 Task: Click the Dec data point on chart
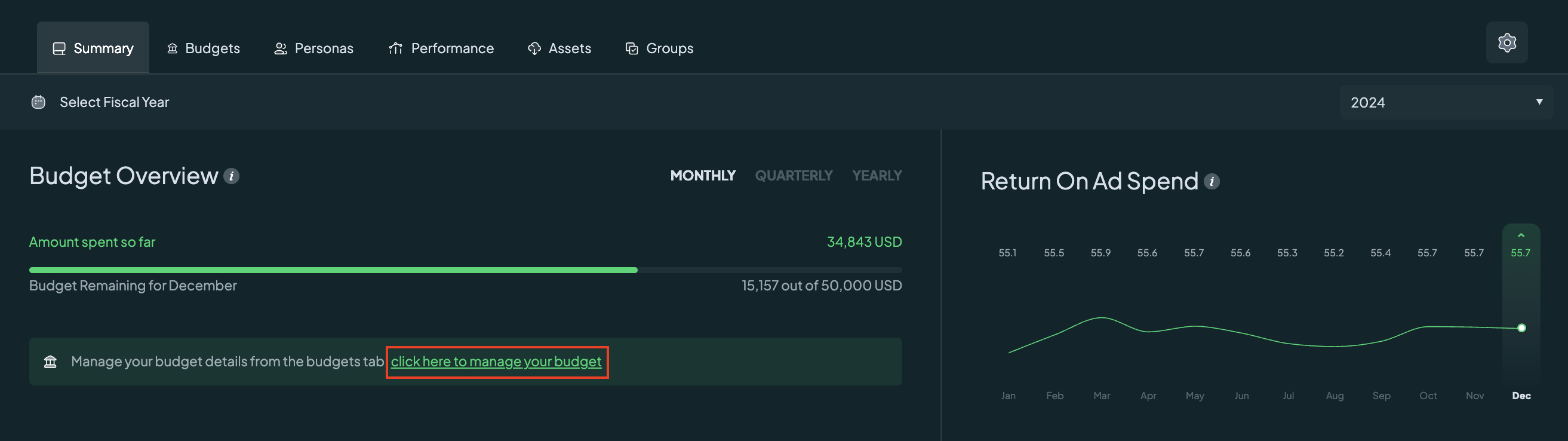1521,328
